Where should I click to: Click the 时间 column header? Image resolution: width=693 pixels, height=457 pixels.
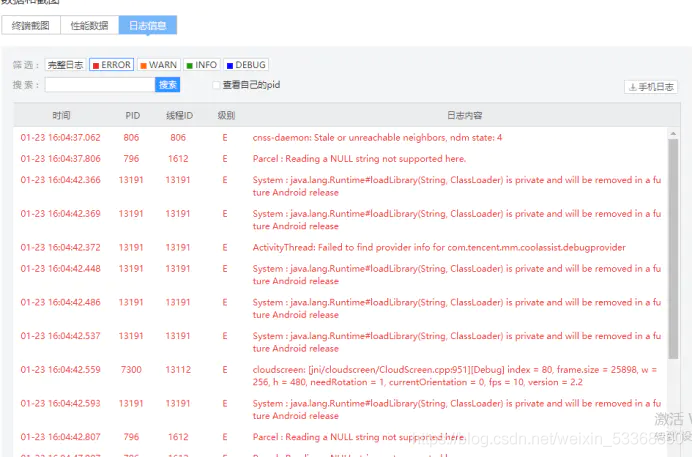click(x=61, y=115)
